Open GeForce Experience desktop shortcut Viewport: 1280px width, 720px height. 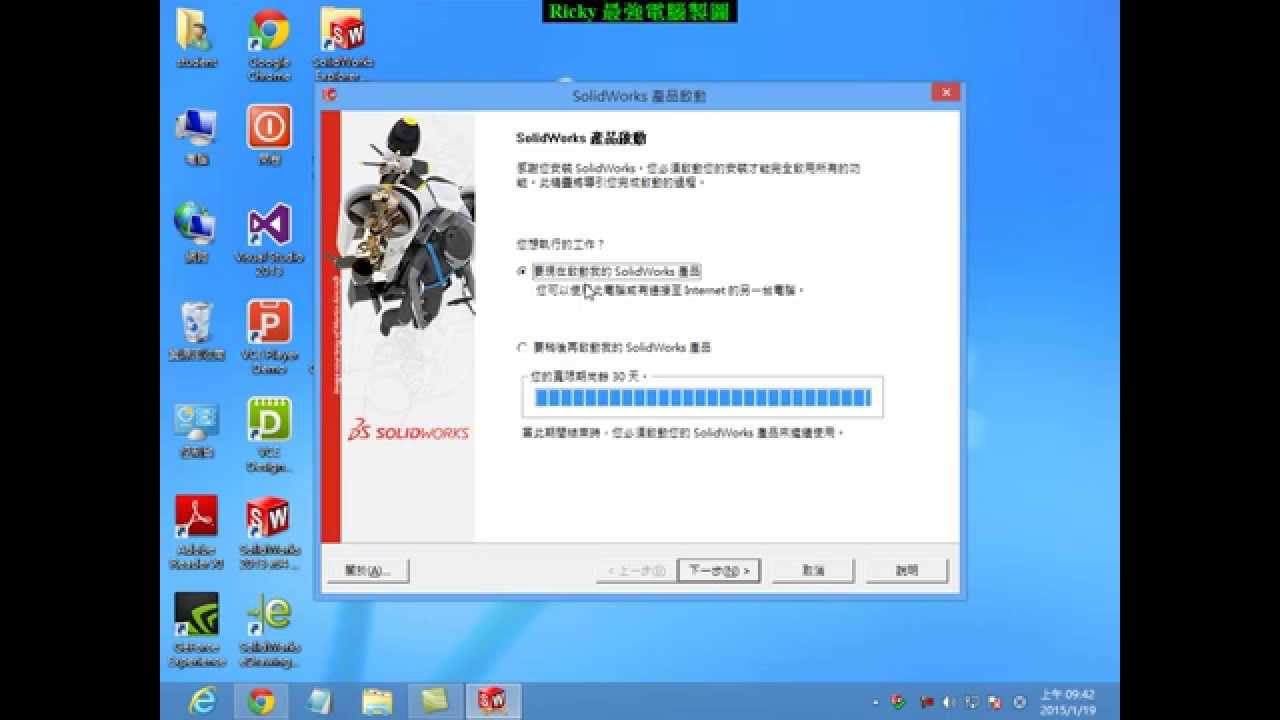pos(196,630)
